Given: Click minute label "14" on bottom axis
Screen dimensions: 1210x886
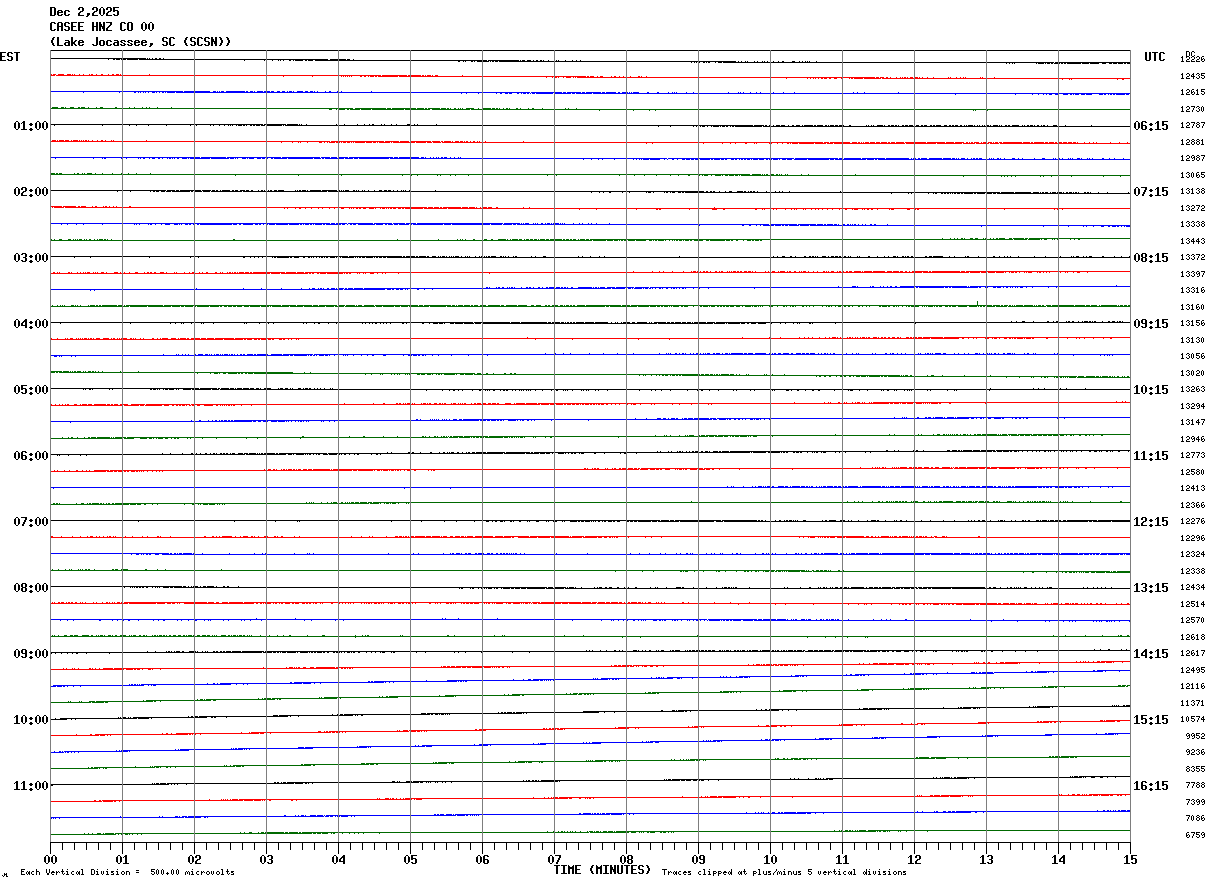Looking at the screenshot, I should 1058,859.
